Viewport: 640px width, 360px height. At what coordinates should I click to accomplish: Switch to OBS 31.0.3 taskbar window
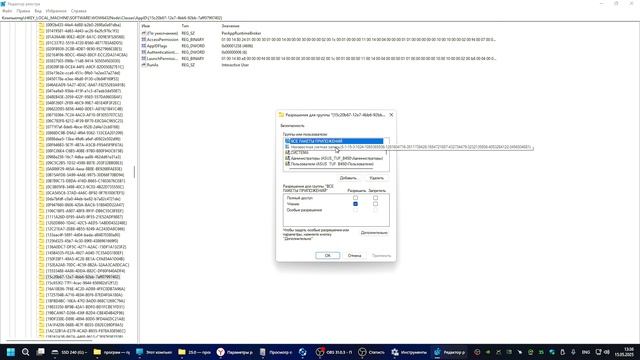[x=335, y=352]
